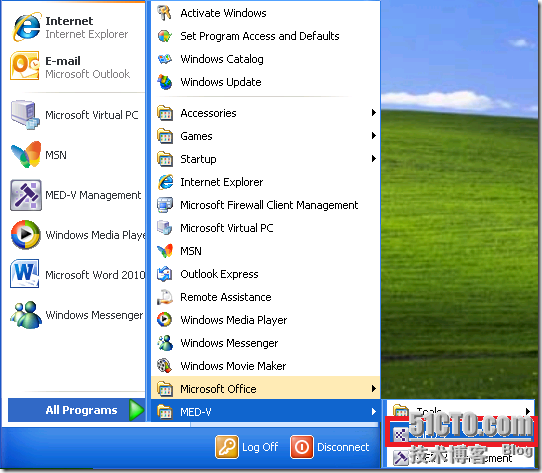The image size is (542, 473).
Task: Click the Microsoft Office folder icon
Action: coord(165,389)
